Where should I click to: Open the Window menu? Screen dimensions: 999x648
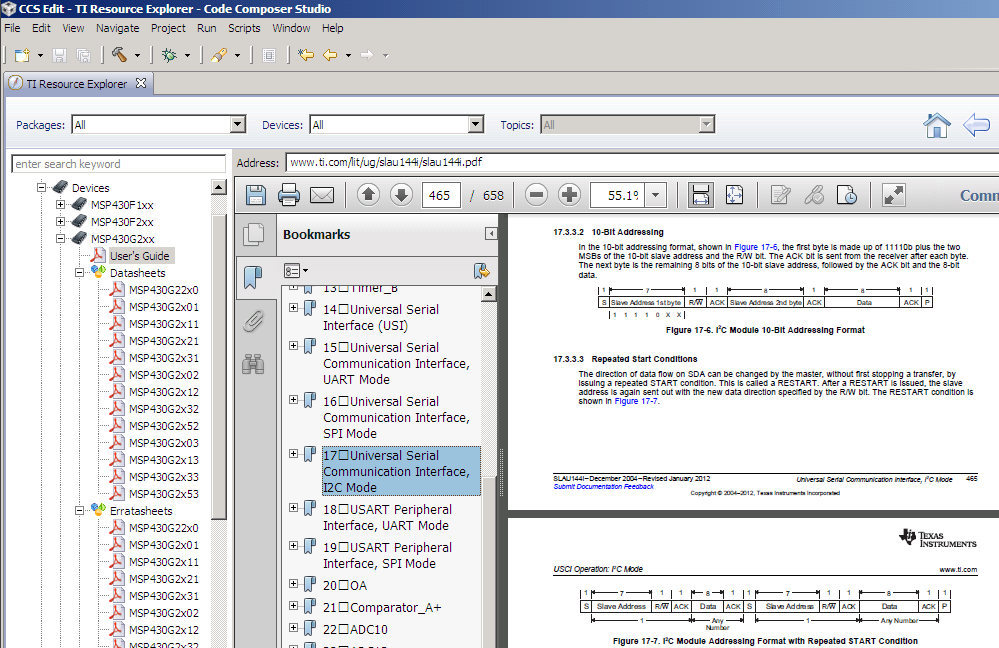pyautogui.click(x=291, y=28)
